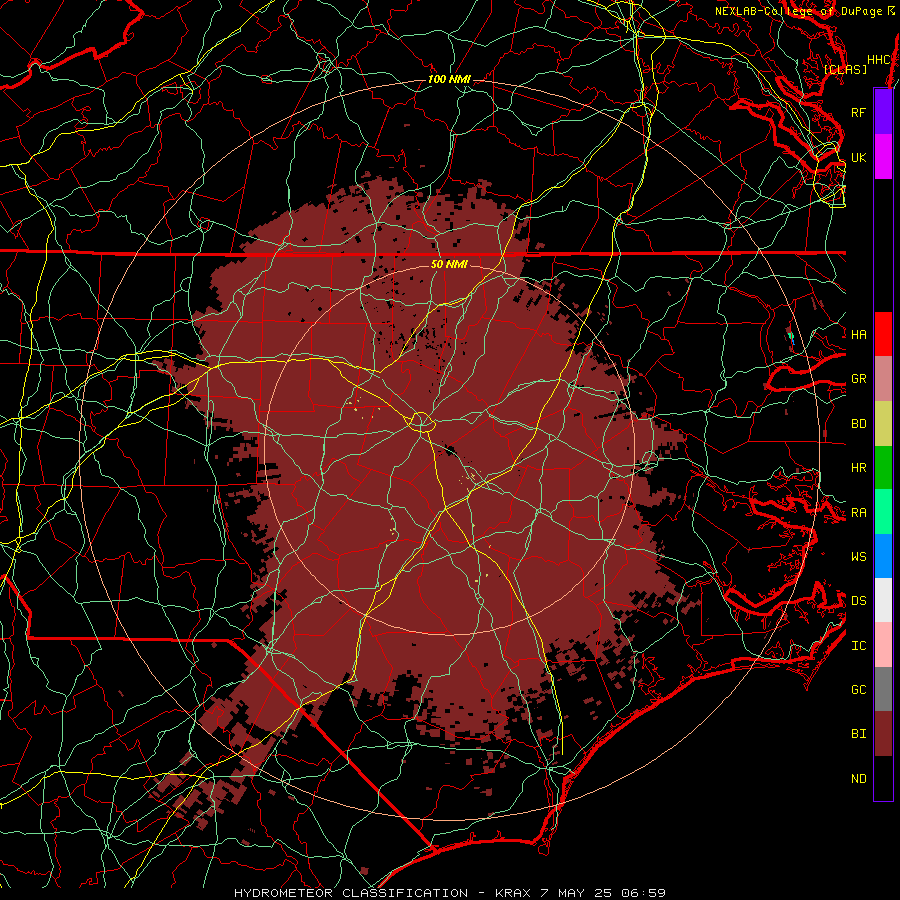Click the ND black legend swatch
Image resolution: width=900 pixels, height=900 pixels.
[883, 778]
